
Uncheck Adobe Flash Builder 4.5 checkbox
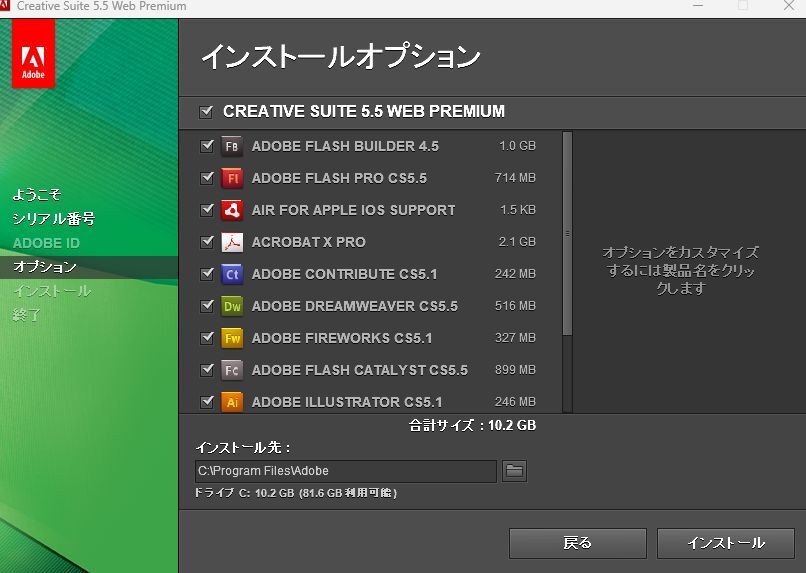(207, 146)
